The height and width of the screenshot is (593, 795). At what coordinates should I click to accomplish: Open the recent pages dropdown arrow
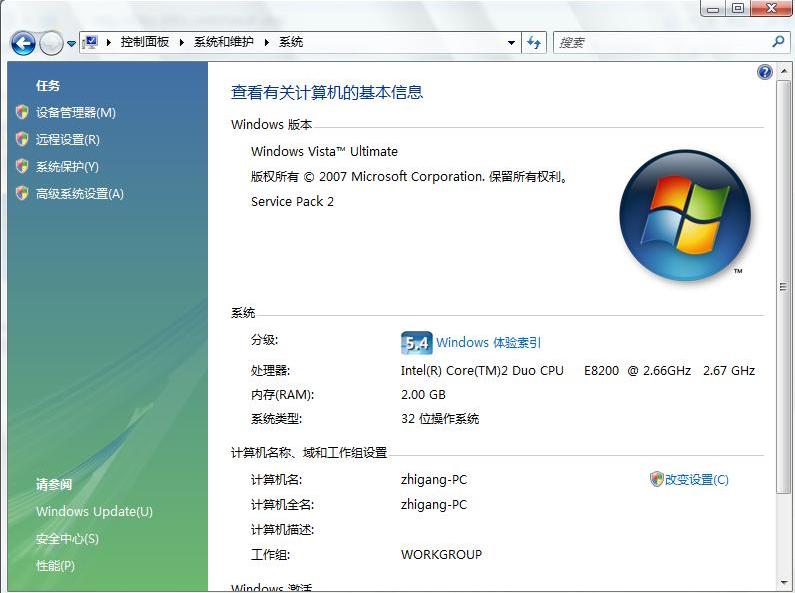coord(71,44)
